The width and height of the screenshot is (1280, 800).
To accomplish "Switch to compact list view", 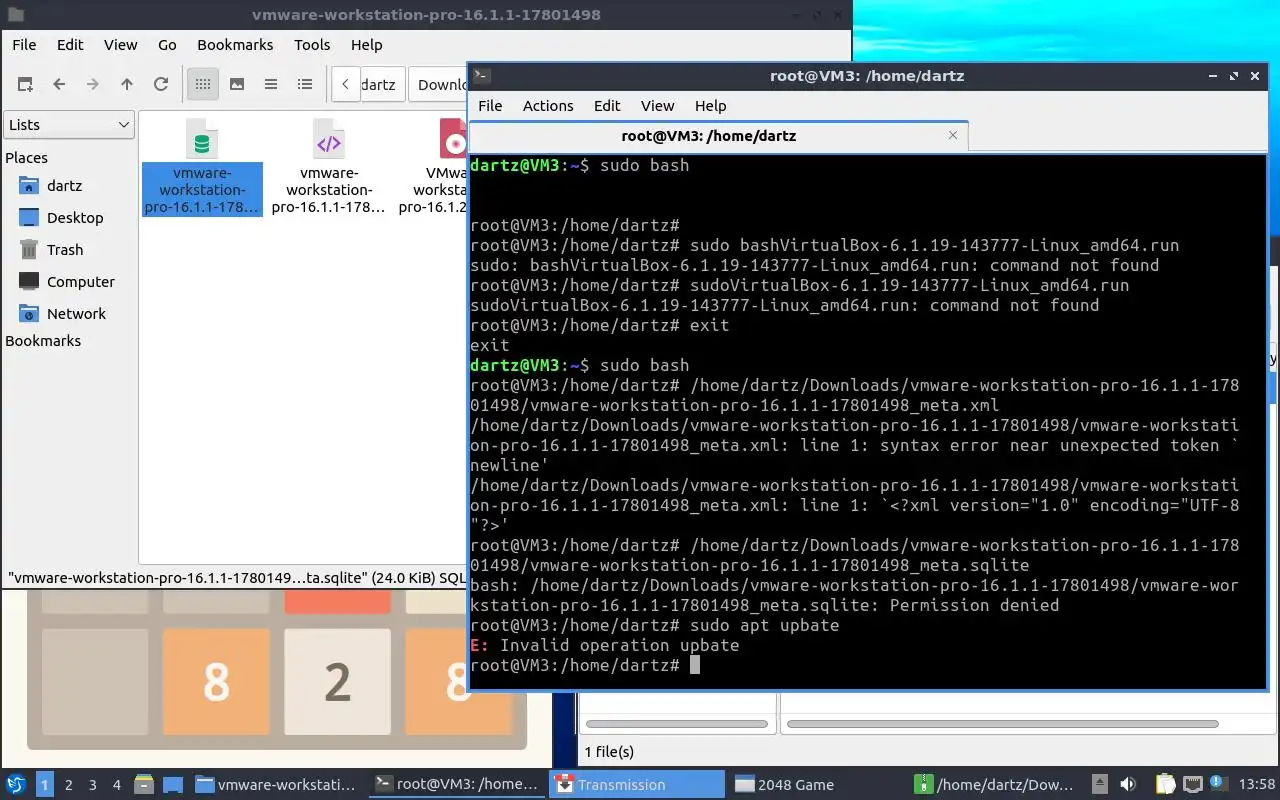I will point(271,85).
